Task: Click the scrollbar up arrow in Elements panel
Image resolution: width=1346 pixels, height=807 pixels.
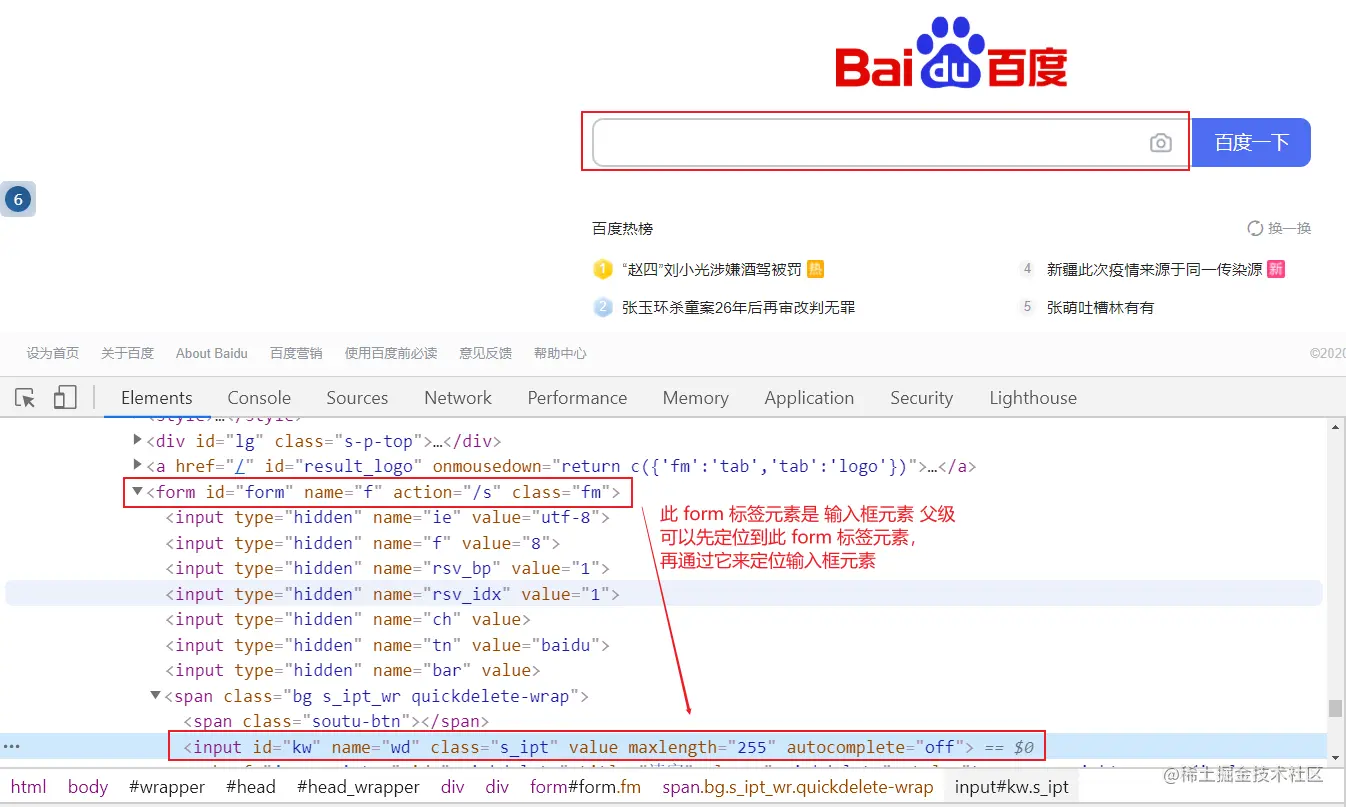Action: tap(1335, 427)
